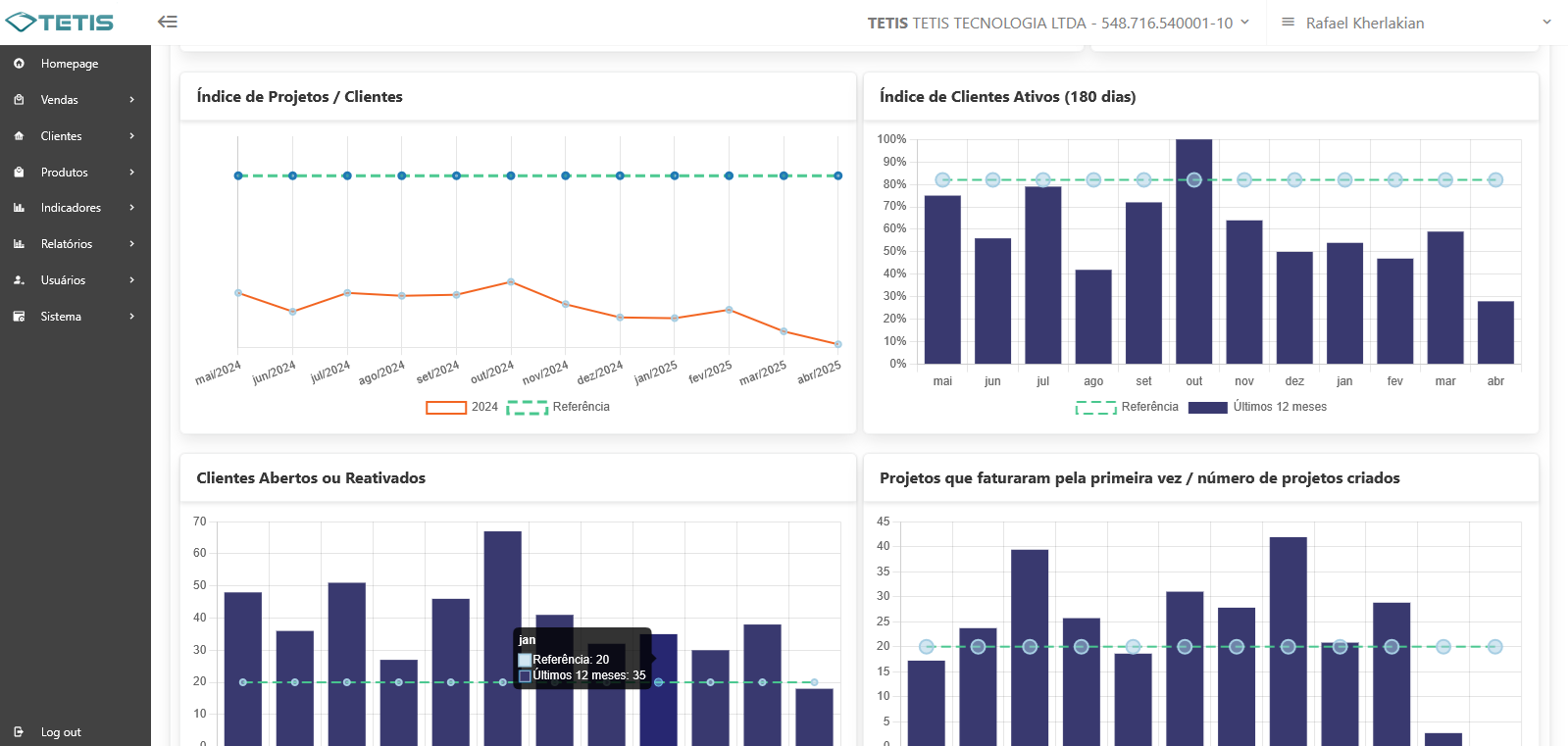
Task: Click the Clientes sidebar icon
Action: click(19, 136)
